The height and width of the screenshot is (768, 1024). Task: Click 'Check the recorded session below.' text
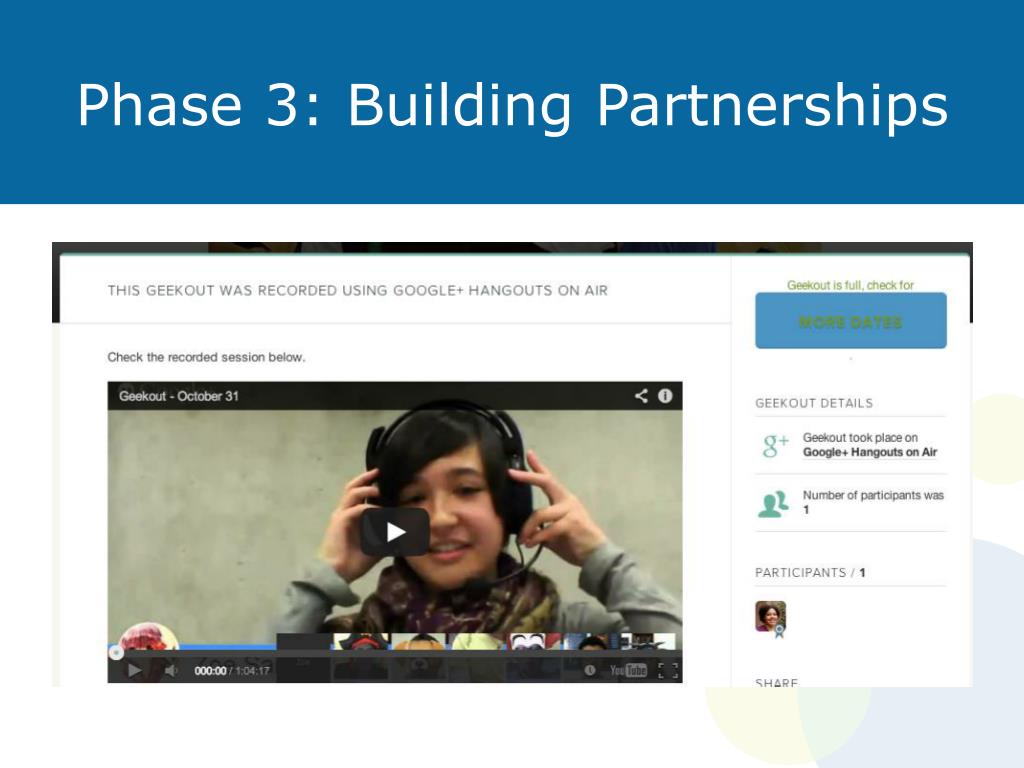pyautogui.click(x=206, y=357)
